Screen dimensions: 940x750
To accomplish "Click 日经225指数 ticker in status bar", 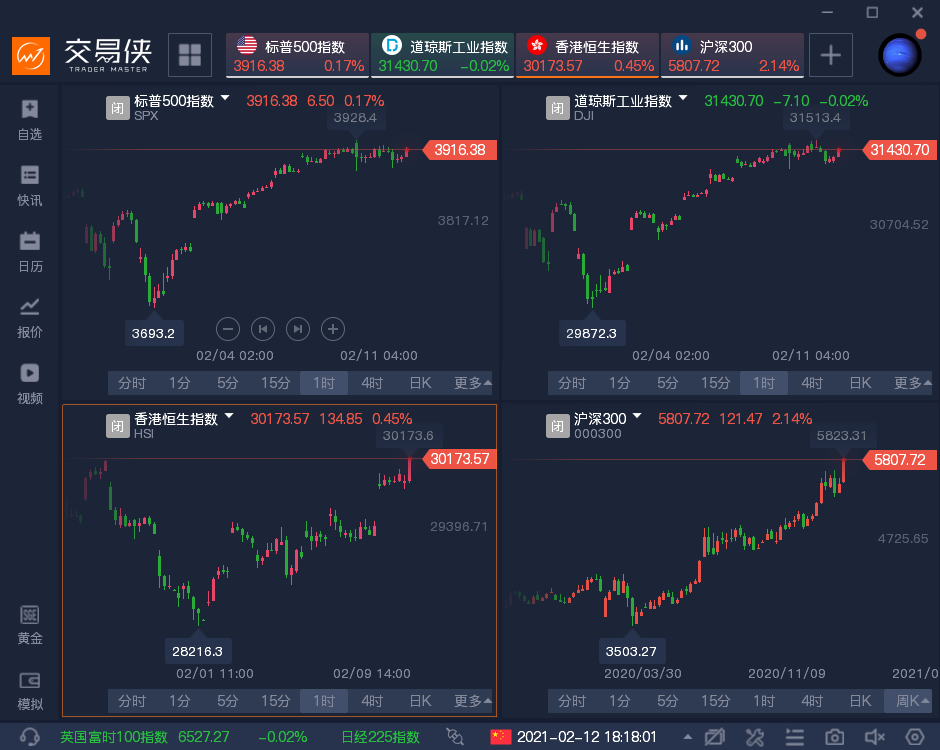I will [x=381, y=736].
